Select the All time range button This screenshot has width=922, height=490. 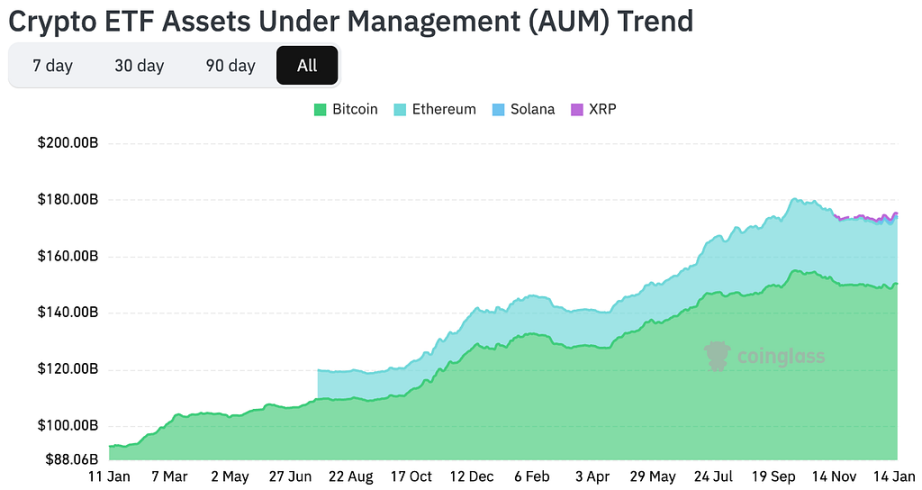[x=307, y=66]
